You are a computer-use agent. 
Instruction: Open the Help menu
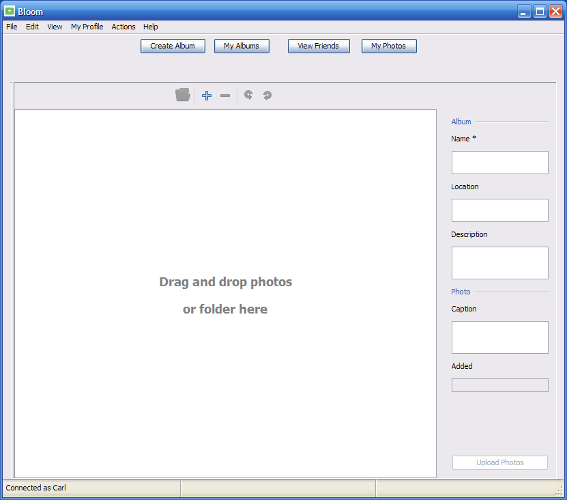click(150, 27)
